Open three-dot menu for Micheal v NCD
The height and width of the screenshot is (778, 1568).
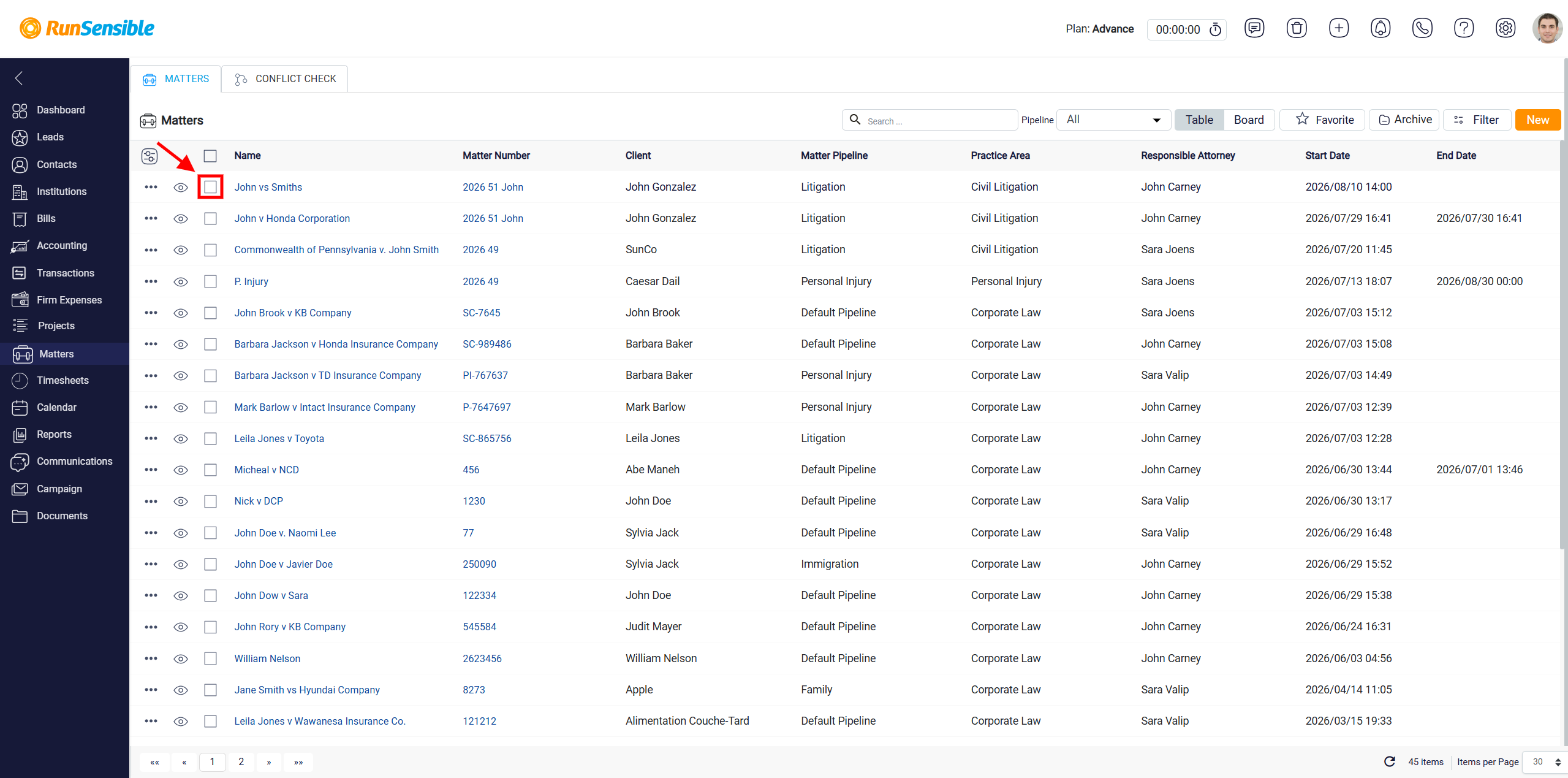[151, 470]
